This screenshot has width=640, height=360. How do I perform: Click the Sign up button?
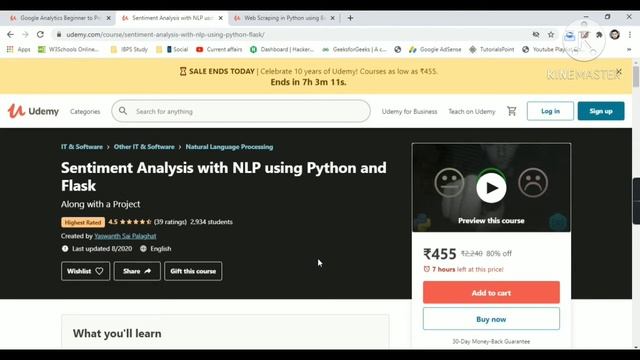click(601, 111)
